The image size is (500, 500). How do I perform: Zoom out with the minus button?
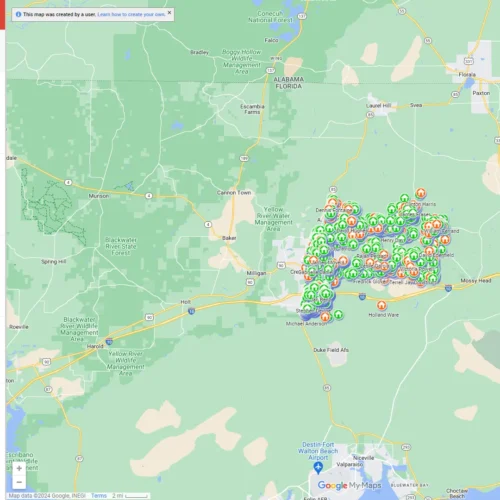click(19, 482)
